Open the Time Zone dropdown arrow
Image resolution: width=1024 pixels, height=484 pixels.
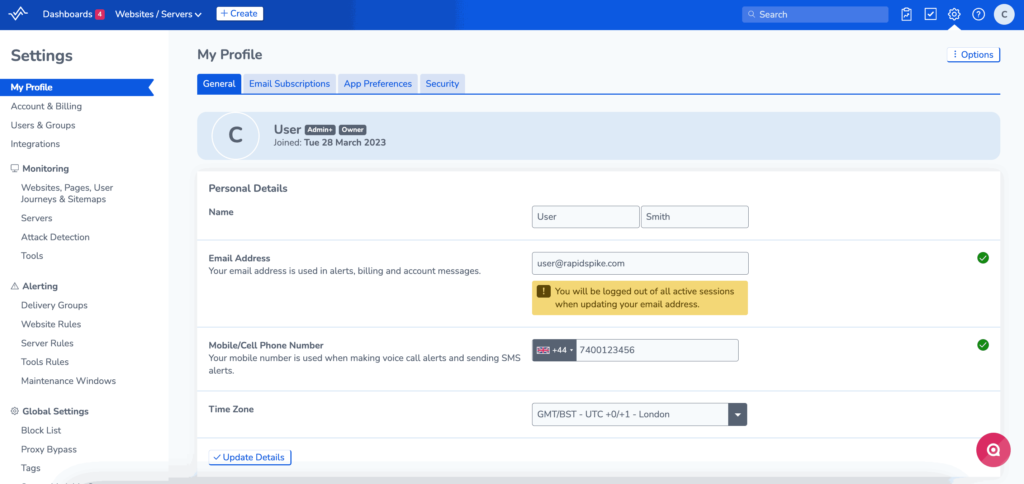pyautogui.click(x=737, y=415)
